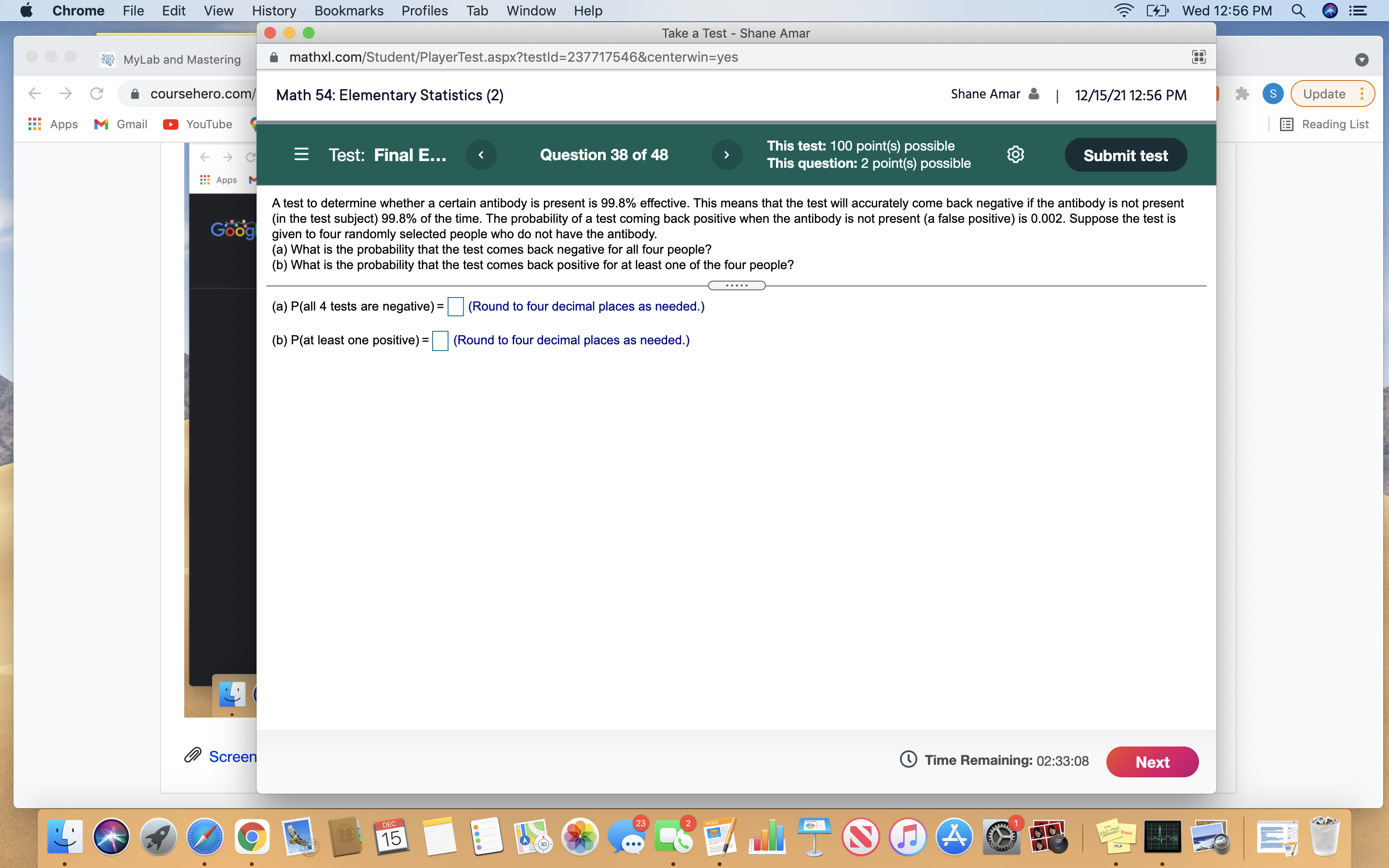Click the dotted divider handle below the question
Image resolution: width=1389 pixels, height=868 pixels.
point(736,285)
